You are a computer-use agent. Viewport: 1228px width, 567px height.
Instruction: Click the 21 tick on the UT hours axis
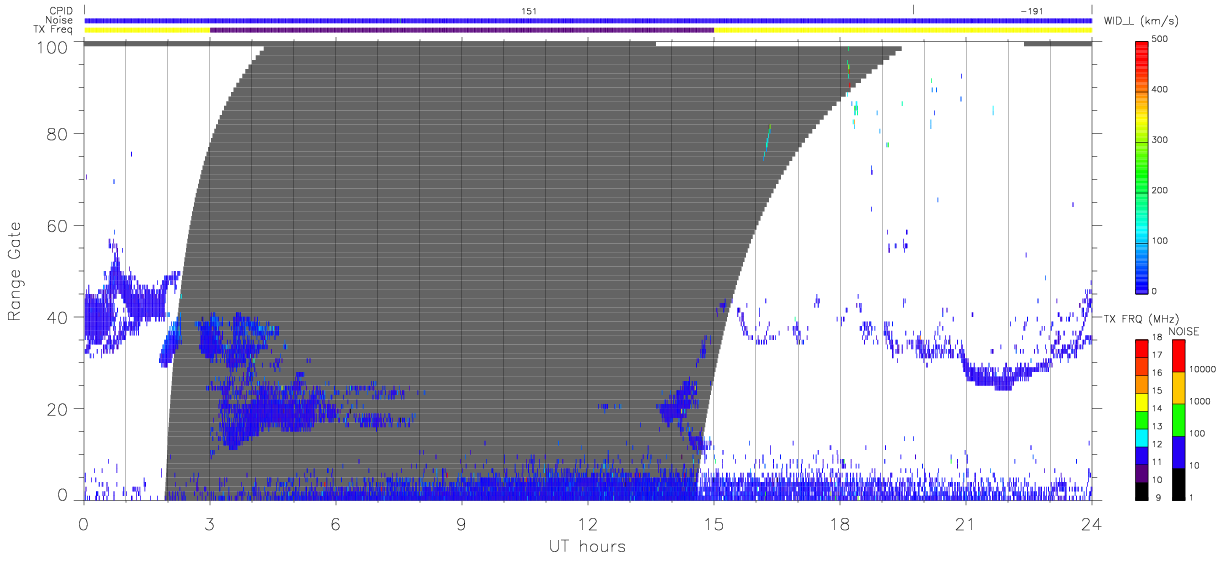966,523
